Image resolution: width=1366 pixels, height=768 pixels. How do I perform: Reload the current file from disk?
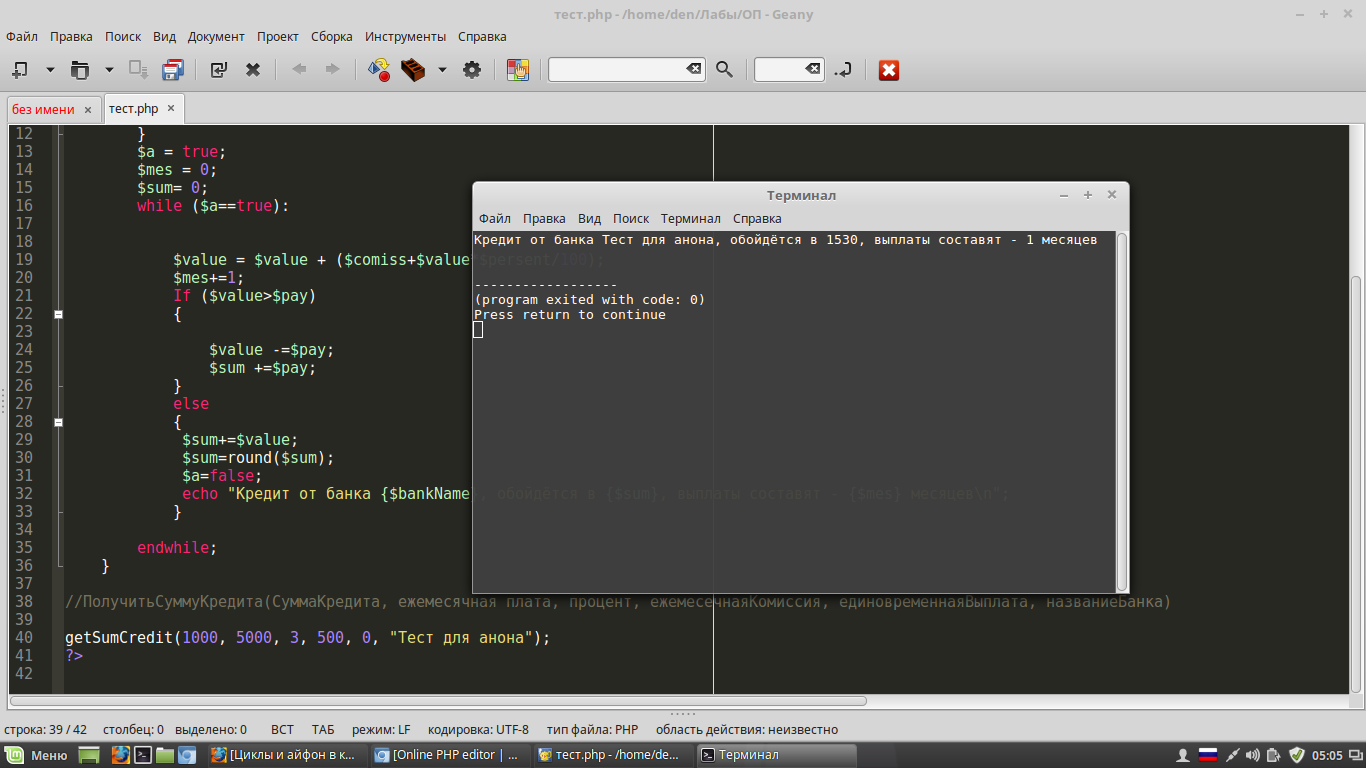click(219, 70)
